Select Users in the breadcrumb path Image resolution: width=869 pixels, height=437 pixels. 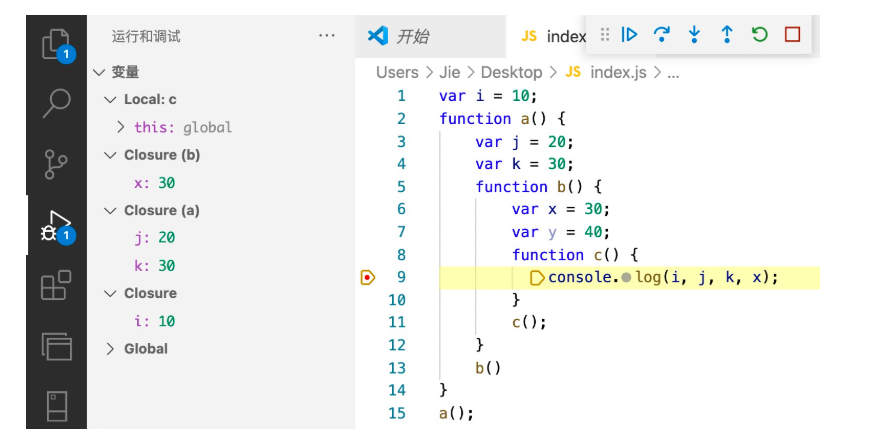(397, 73)
